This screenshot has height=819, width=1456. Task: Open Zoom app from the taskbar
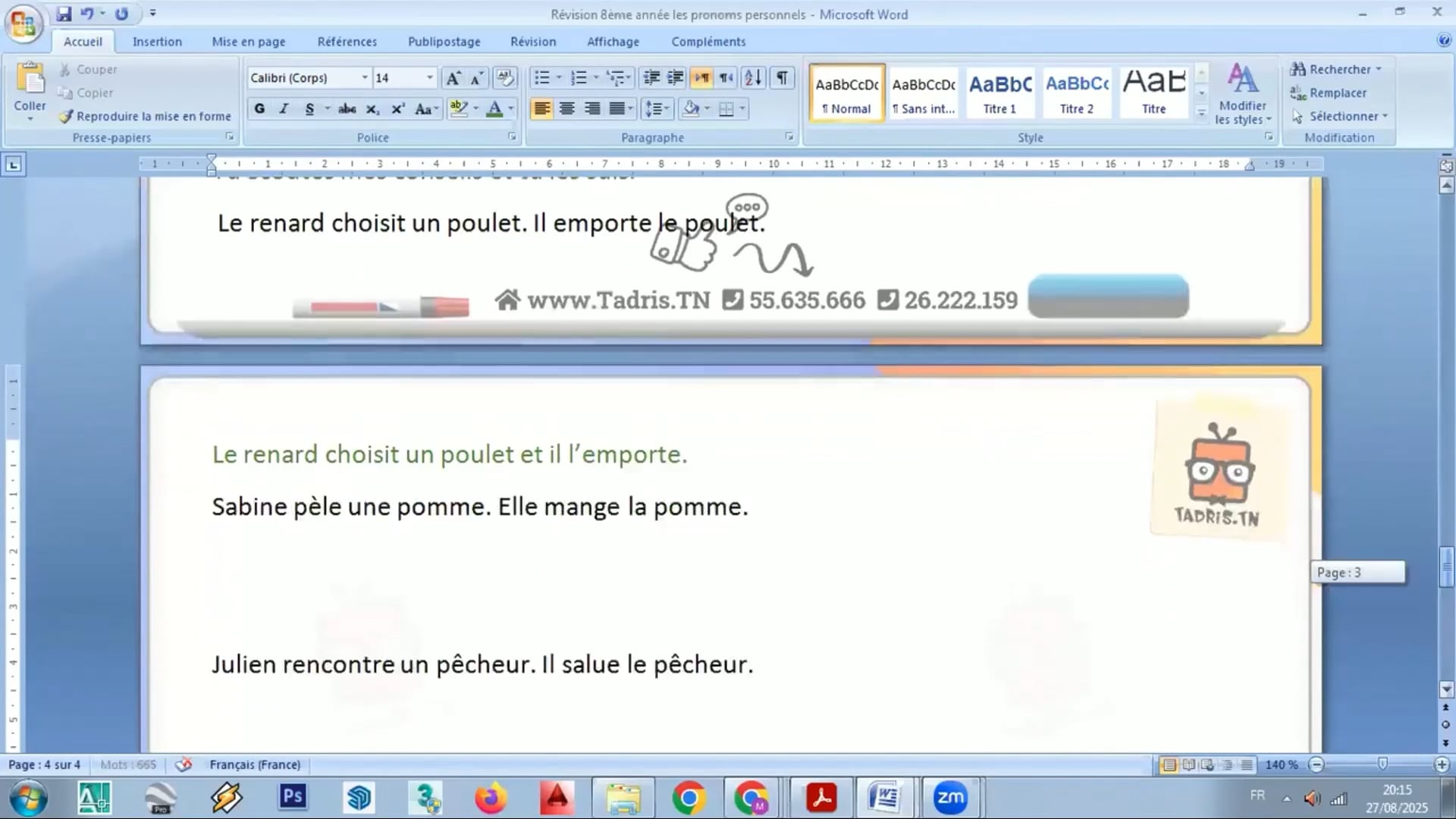[950, 798]
